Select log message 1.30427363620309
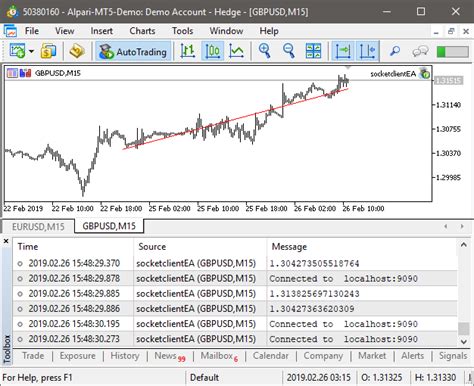The width and height of the screenshot is (474, 386). (x=312, y=309)
